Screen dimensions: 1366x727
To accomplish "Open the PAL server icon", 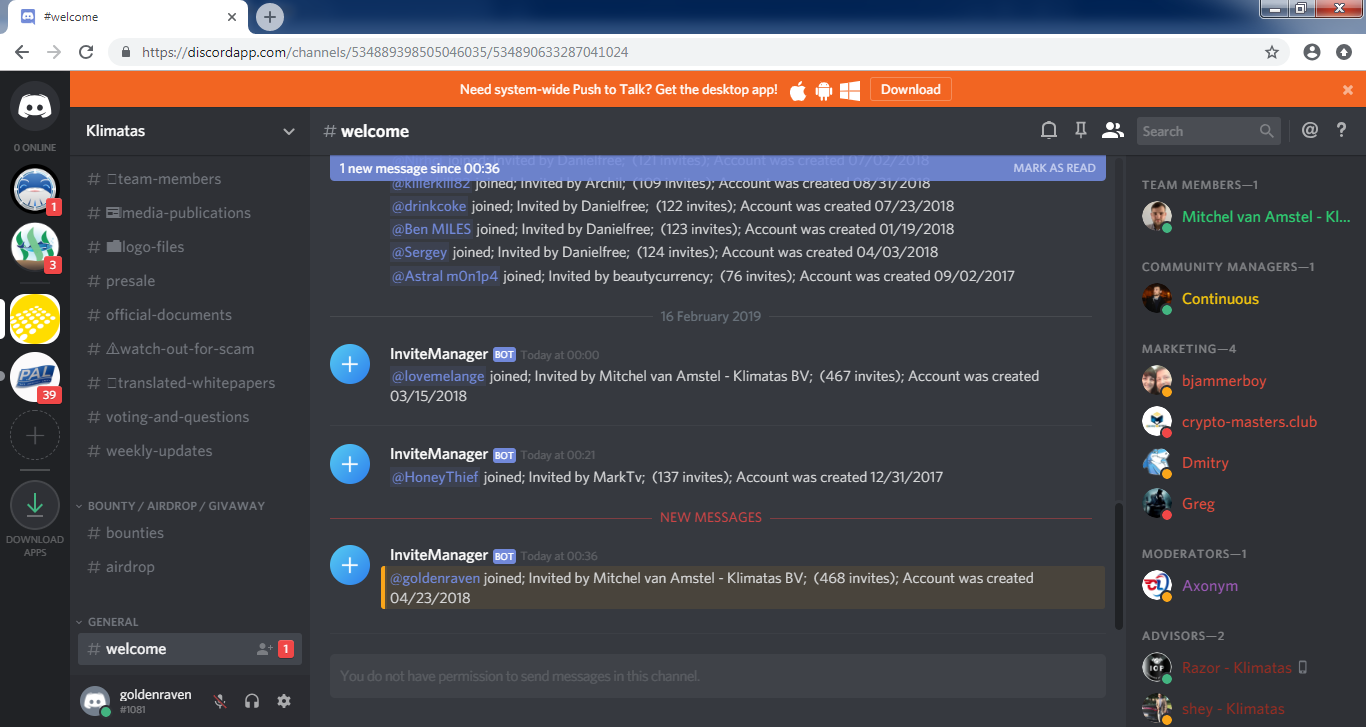I will tap(35, 377).
